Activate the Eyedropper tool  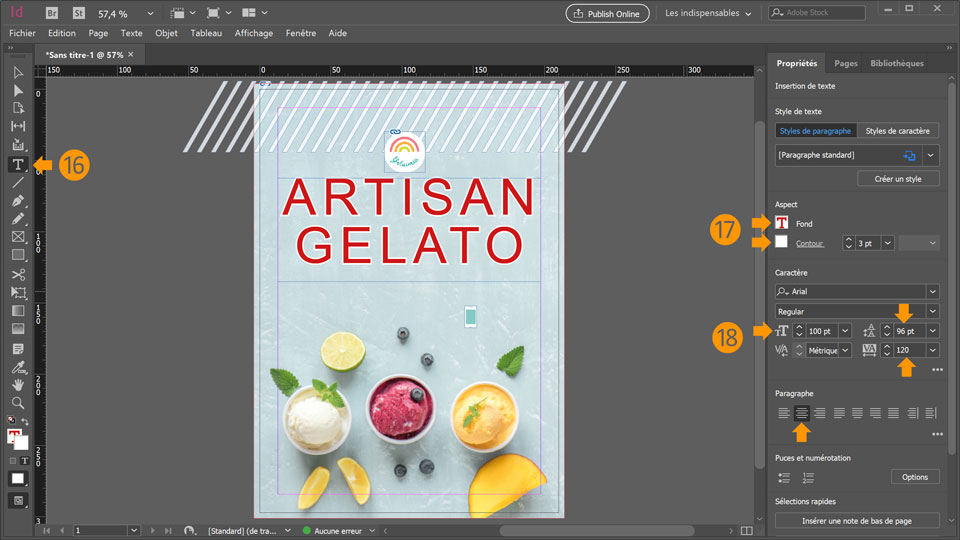(18, 366)
